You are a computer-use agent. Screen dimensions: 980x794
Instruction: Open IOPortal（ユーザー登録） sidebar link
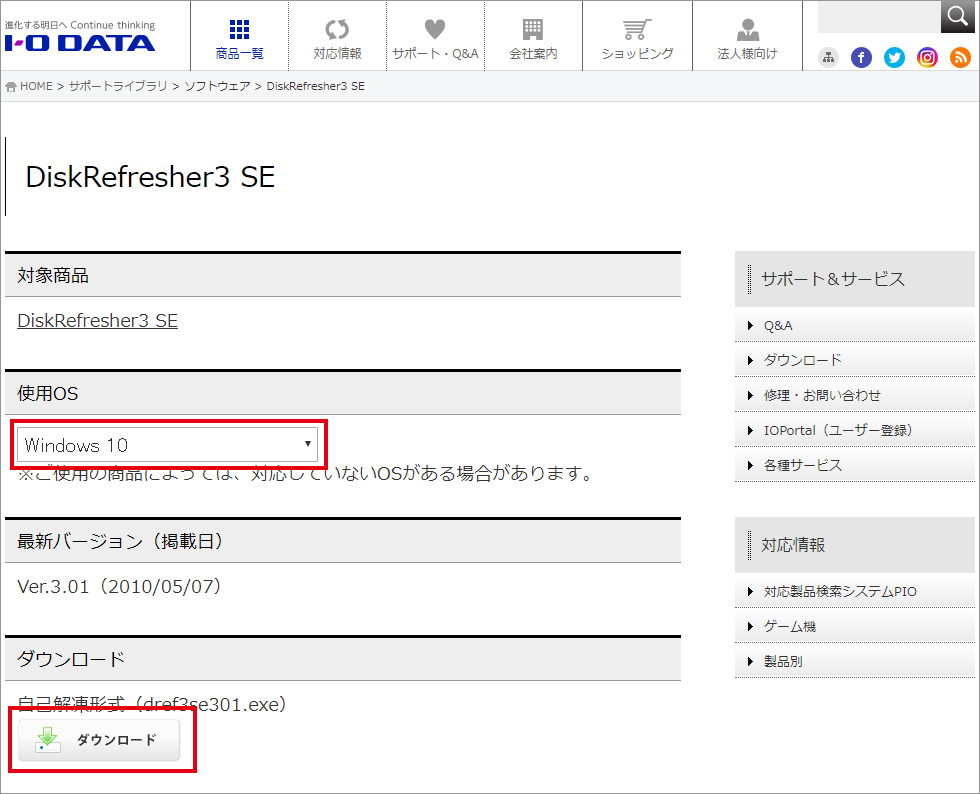[x=855, y=431]
